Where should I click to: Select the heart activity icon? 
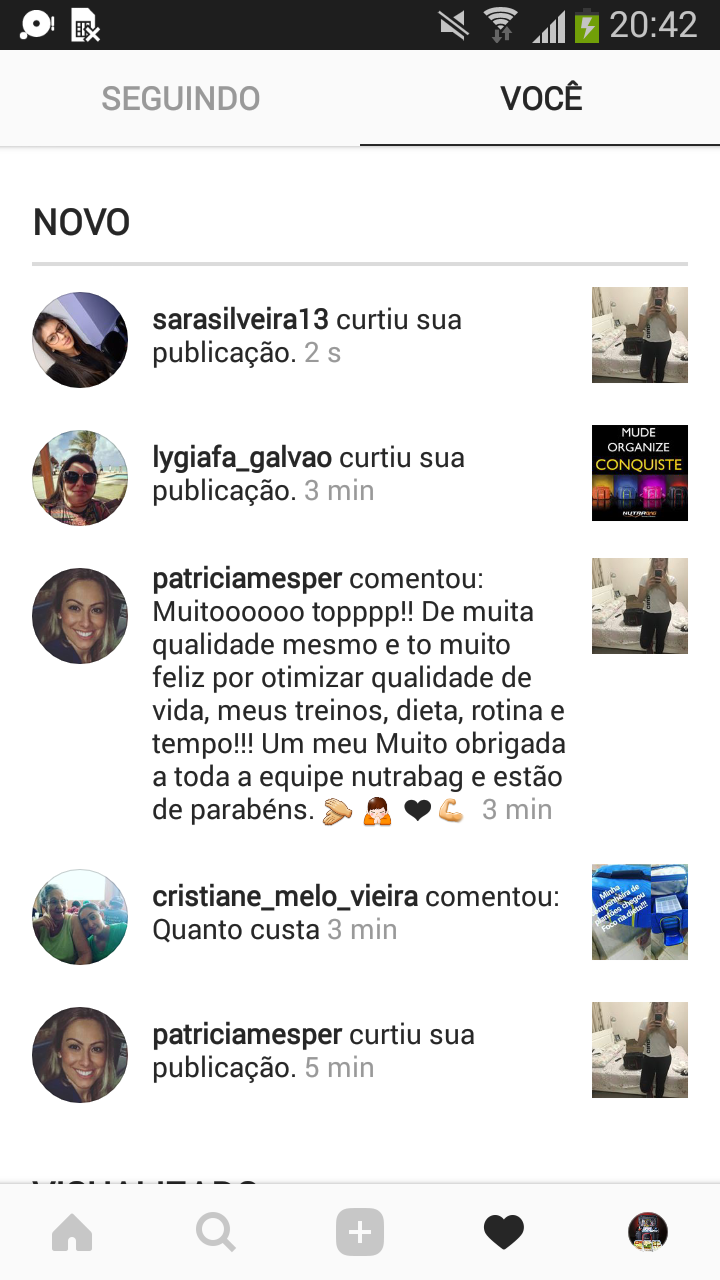[x=504, y=1232]
